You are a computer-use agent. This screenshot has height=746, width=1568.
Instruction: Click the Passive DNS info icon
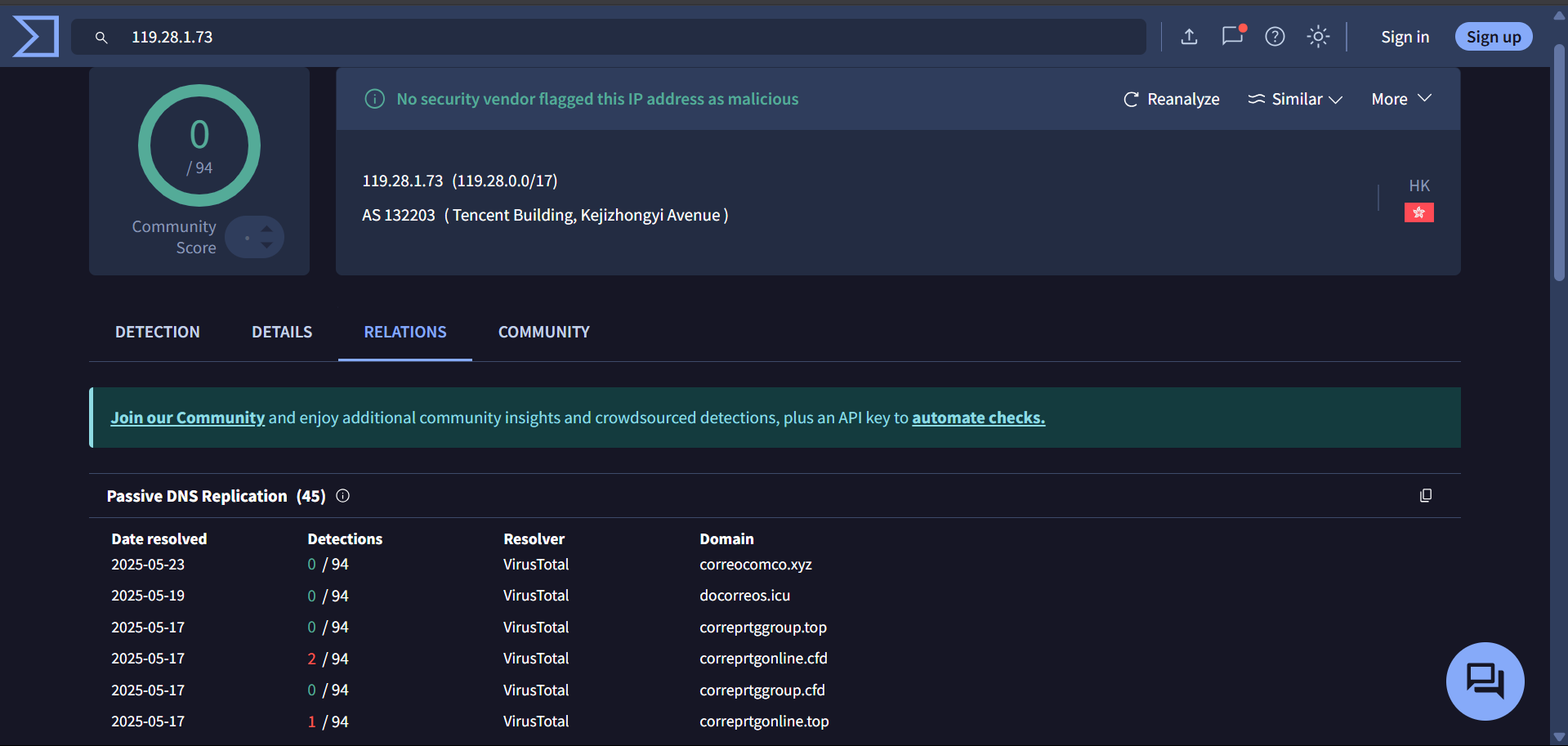pos(342,495)
